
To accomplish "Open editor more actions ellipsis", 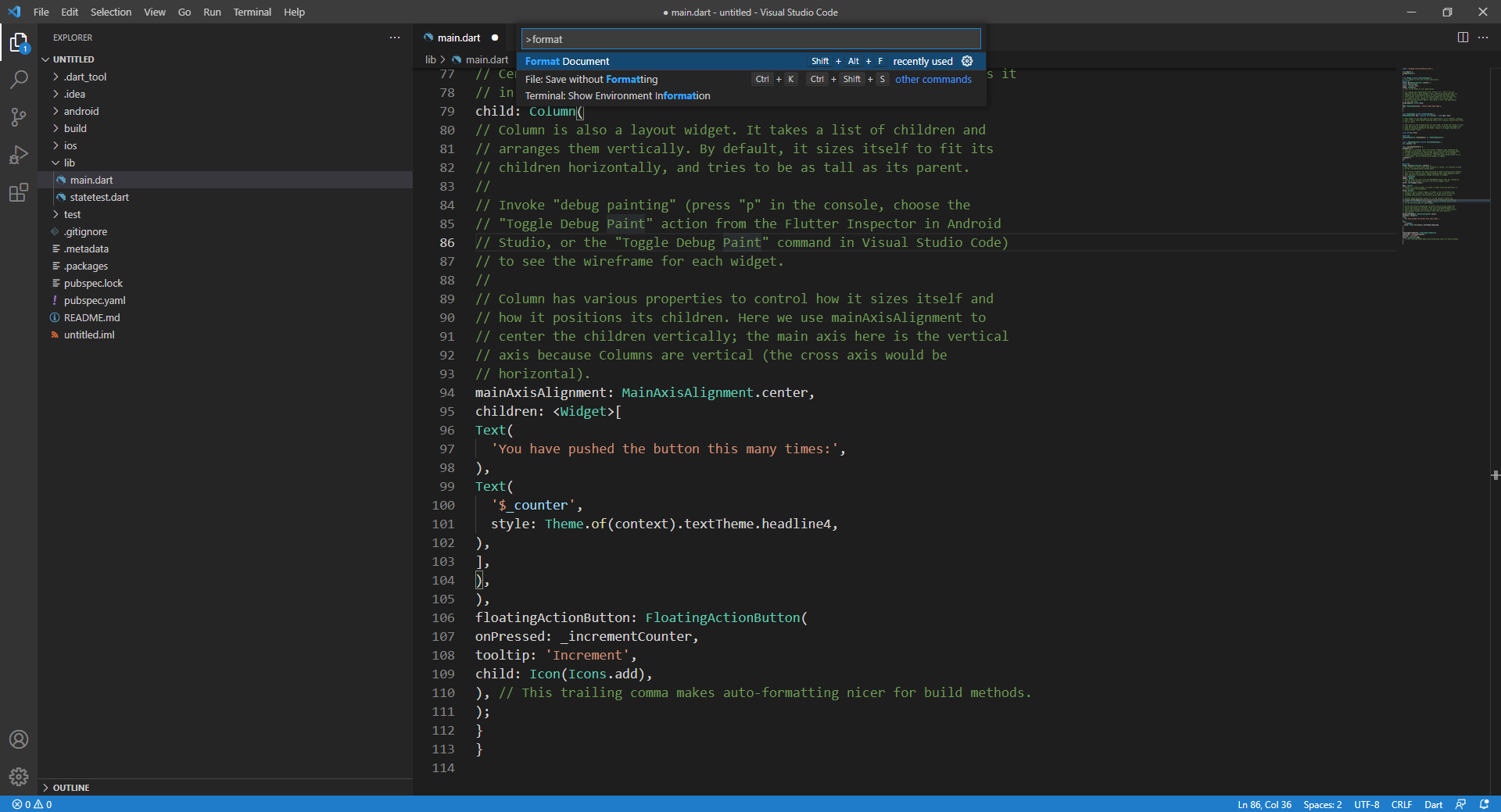I will 1483,38.
